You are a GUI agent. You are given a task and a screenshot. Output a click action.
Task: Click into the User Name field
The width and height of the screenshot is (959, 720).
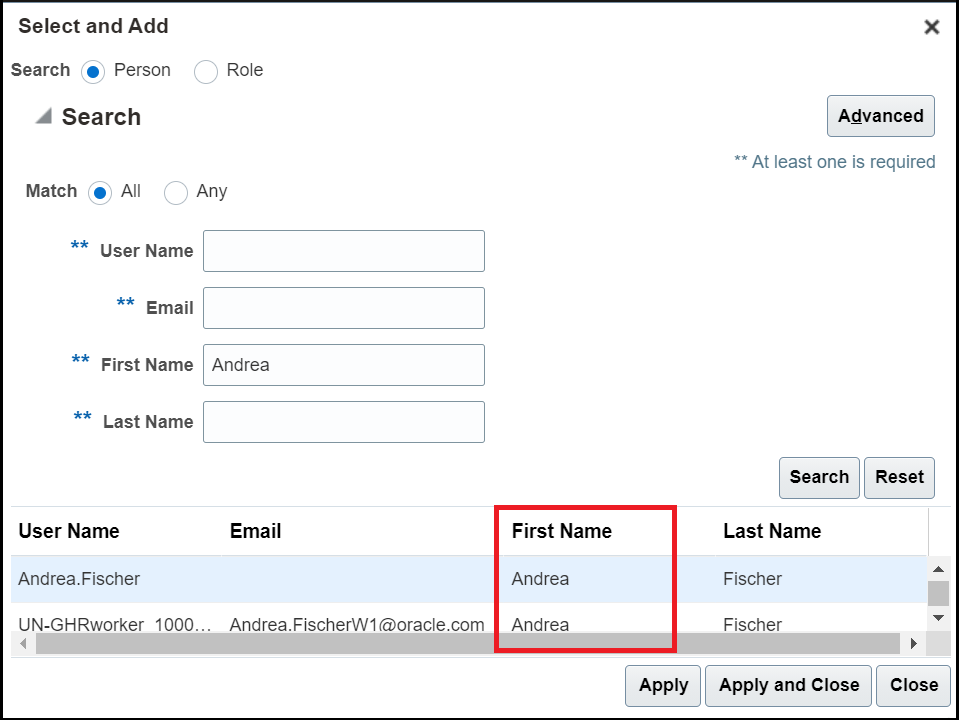click(344, 251)
